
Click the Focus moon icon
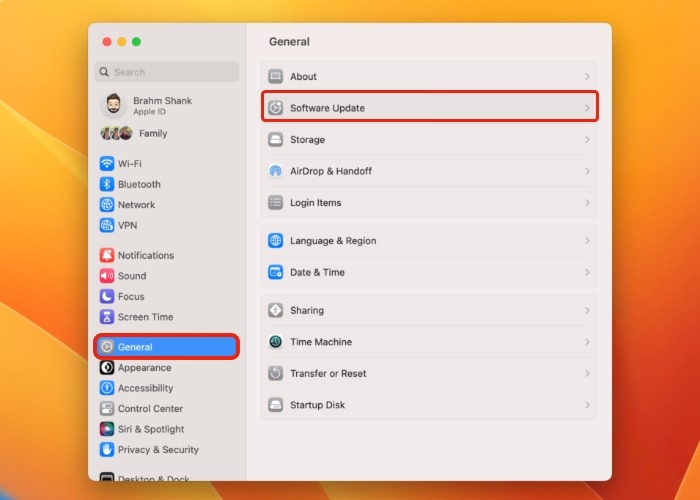107,296
